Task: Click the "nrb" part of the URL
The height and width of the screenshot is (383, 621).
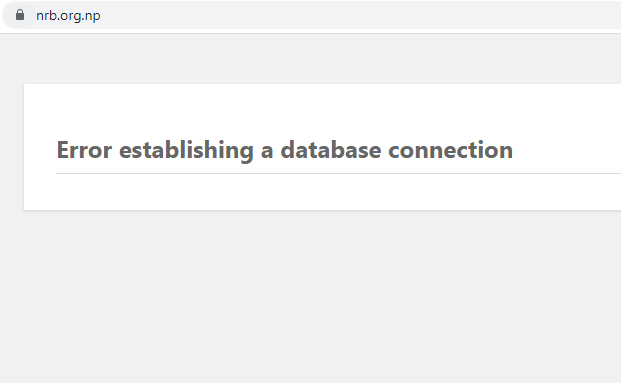Action: point(46,15)
